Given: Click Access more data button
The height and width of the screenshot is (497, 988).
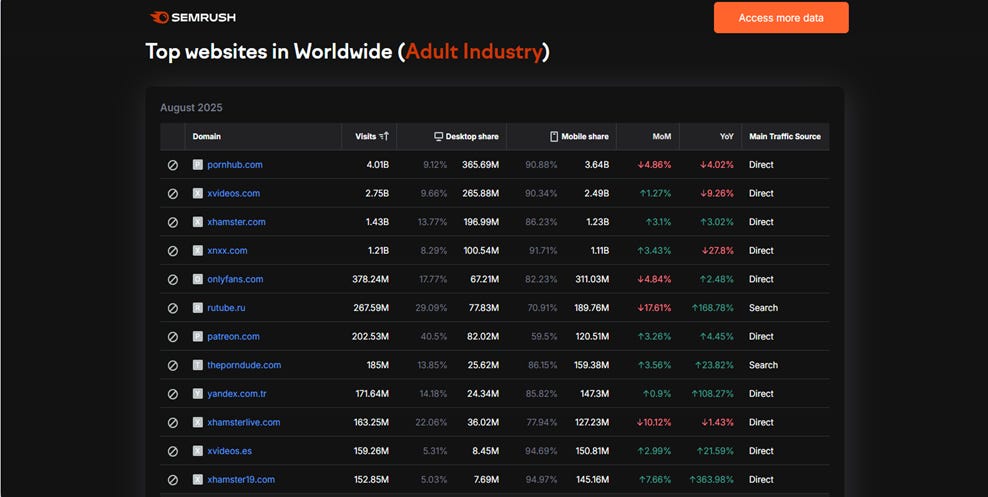Looking at the screenshot, I should coord(781,18).
